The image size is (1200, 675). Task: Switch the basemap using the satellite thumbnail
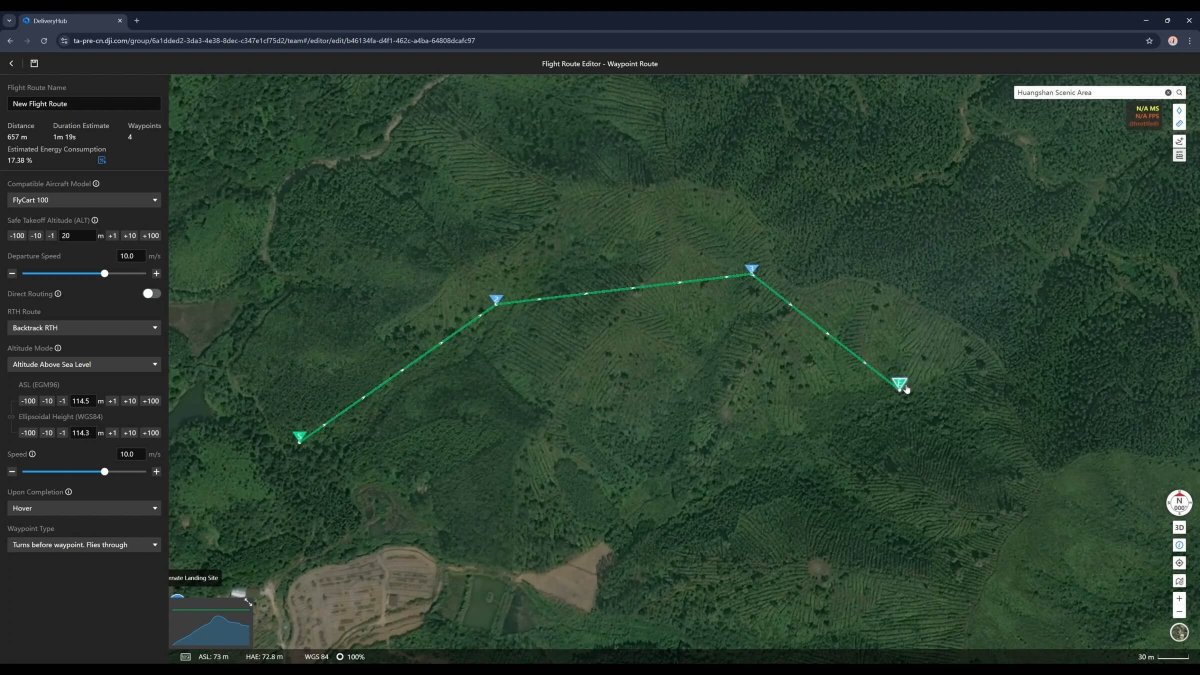[x=1179, y=632]
